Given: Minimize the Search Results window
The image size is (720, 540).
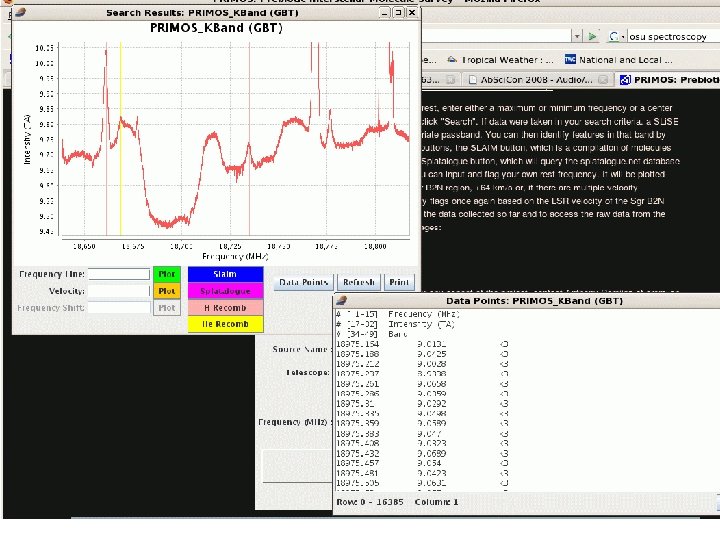Looking at the screenshot, I should click(385, 13).
